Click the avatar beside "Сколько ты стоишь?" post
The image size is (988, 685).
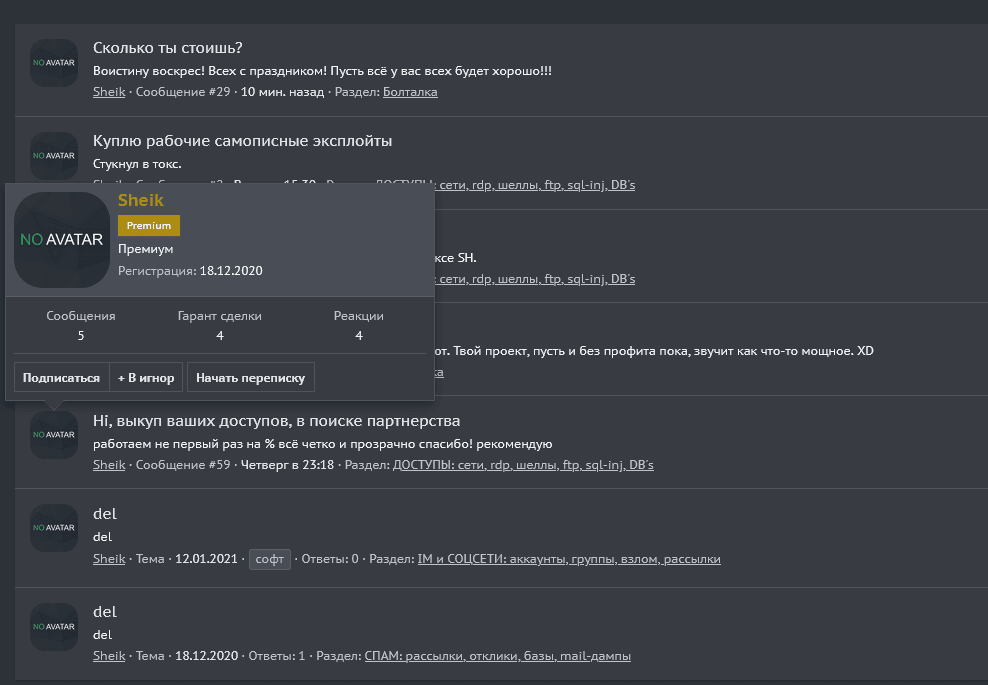[54, 63]
